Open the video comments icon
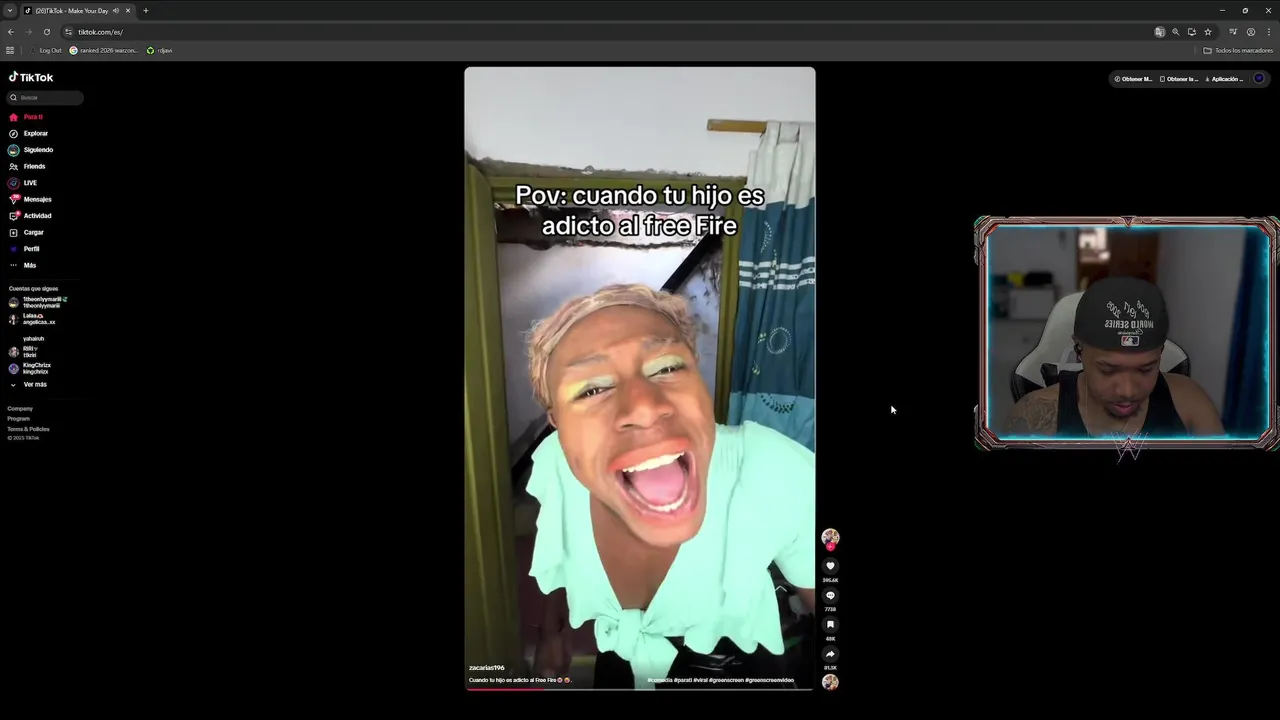Screen dimensions: 1280x720 pyautogui.click(x=830, y=595)
